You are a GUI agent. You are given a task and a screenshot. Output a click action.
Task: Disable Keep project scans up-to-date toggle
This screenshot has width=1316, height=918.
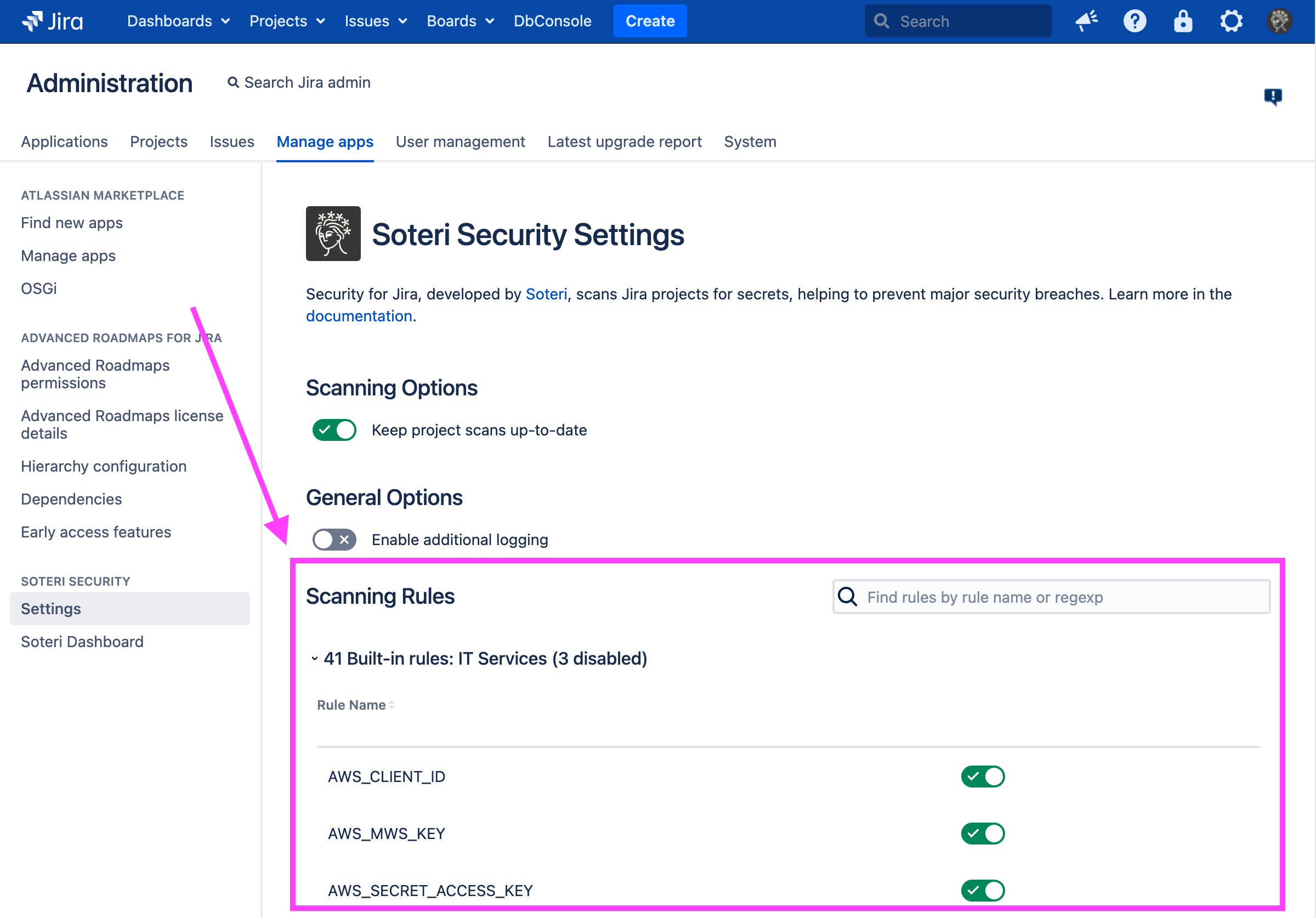[x=334, y=429]
